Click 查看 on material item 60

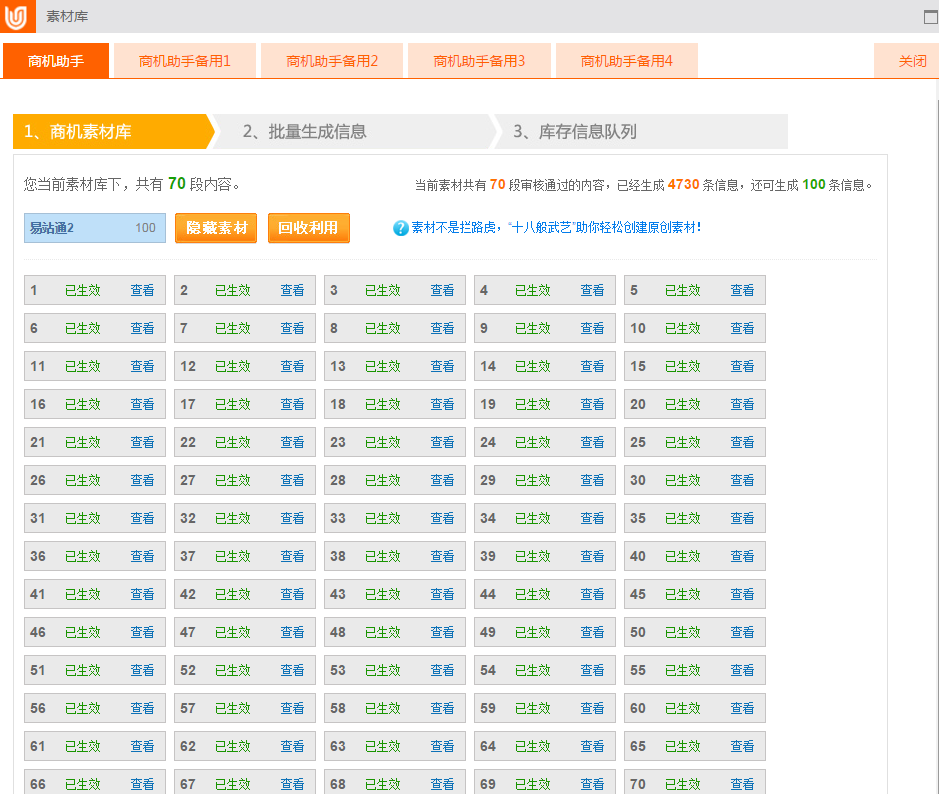coord(742,708)
